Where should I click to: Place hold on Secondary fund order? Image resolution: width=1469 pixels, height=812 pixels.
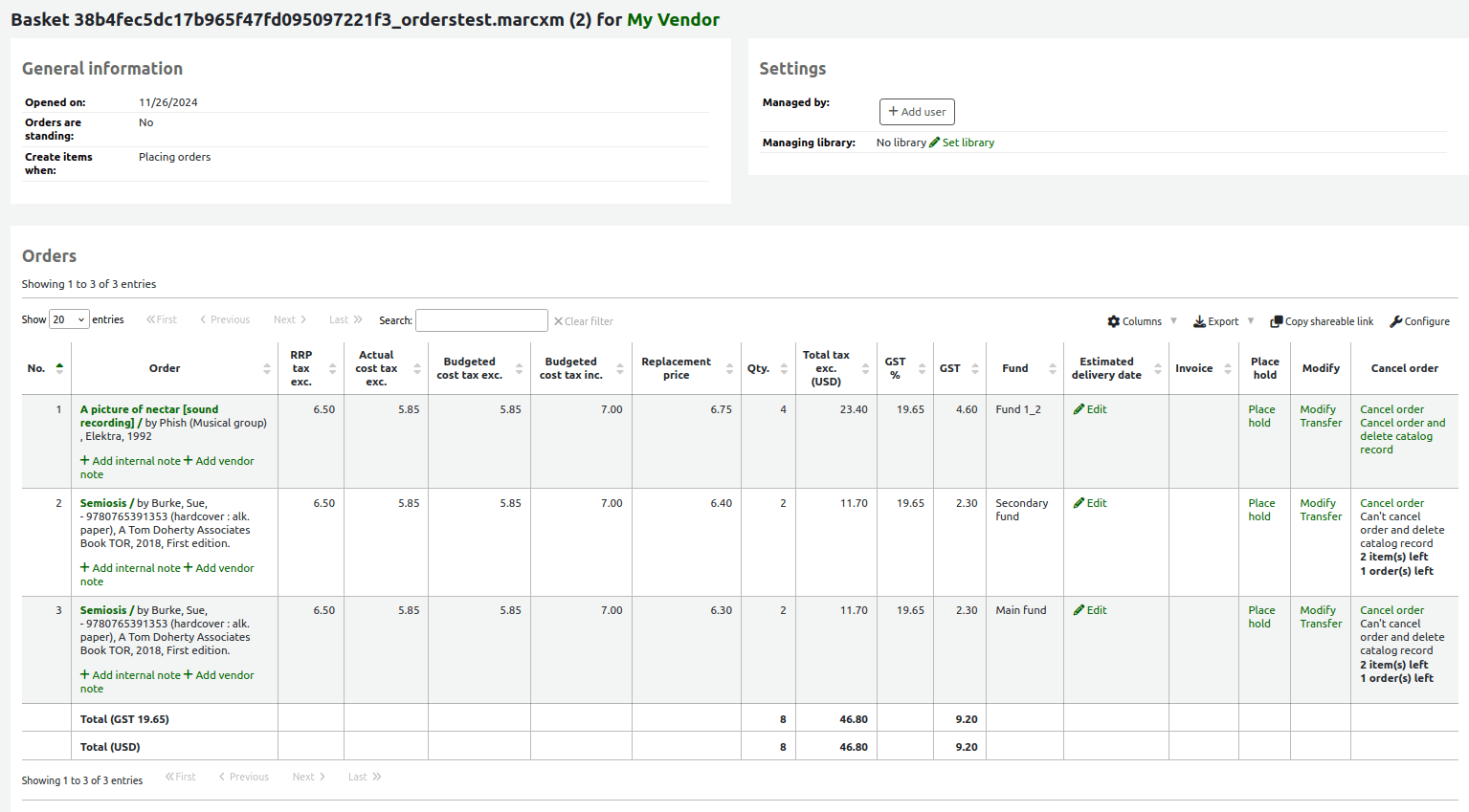[x=1261, y=510]
